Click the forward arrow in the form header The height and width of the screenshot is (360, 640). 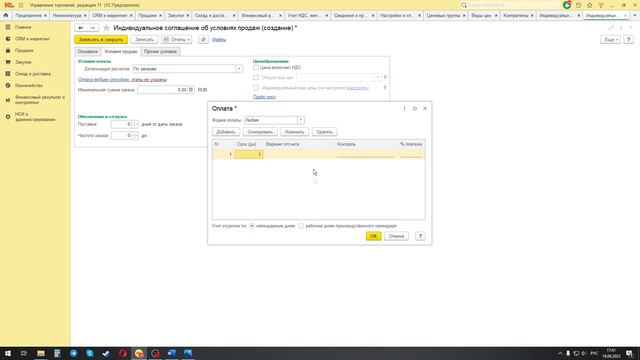(x=93, y=28)
